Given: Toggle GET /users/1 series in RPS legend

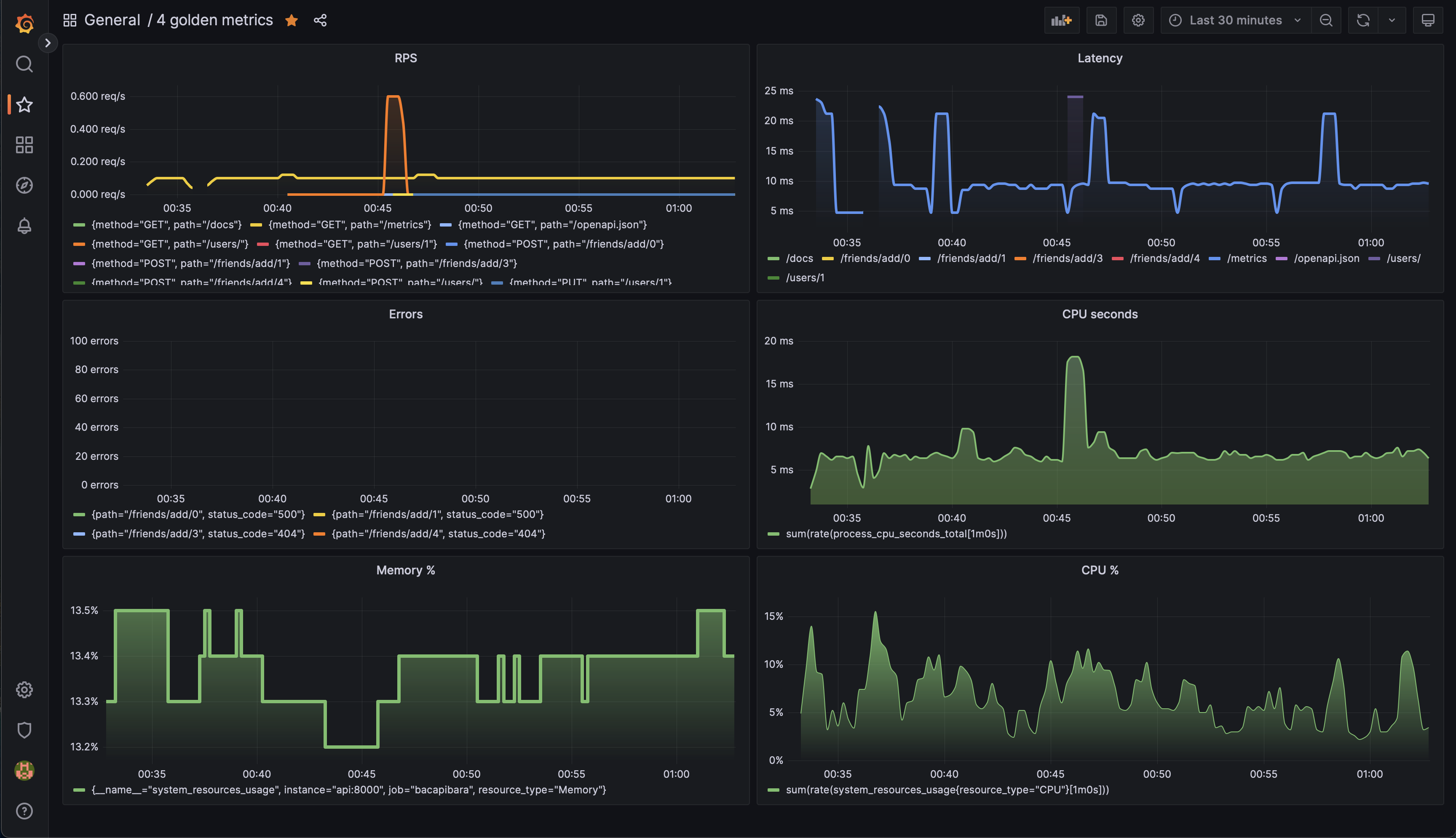Looking at the screenshot, I should click(x=356, y=244).
